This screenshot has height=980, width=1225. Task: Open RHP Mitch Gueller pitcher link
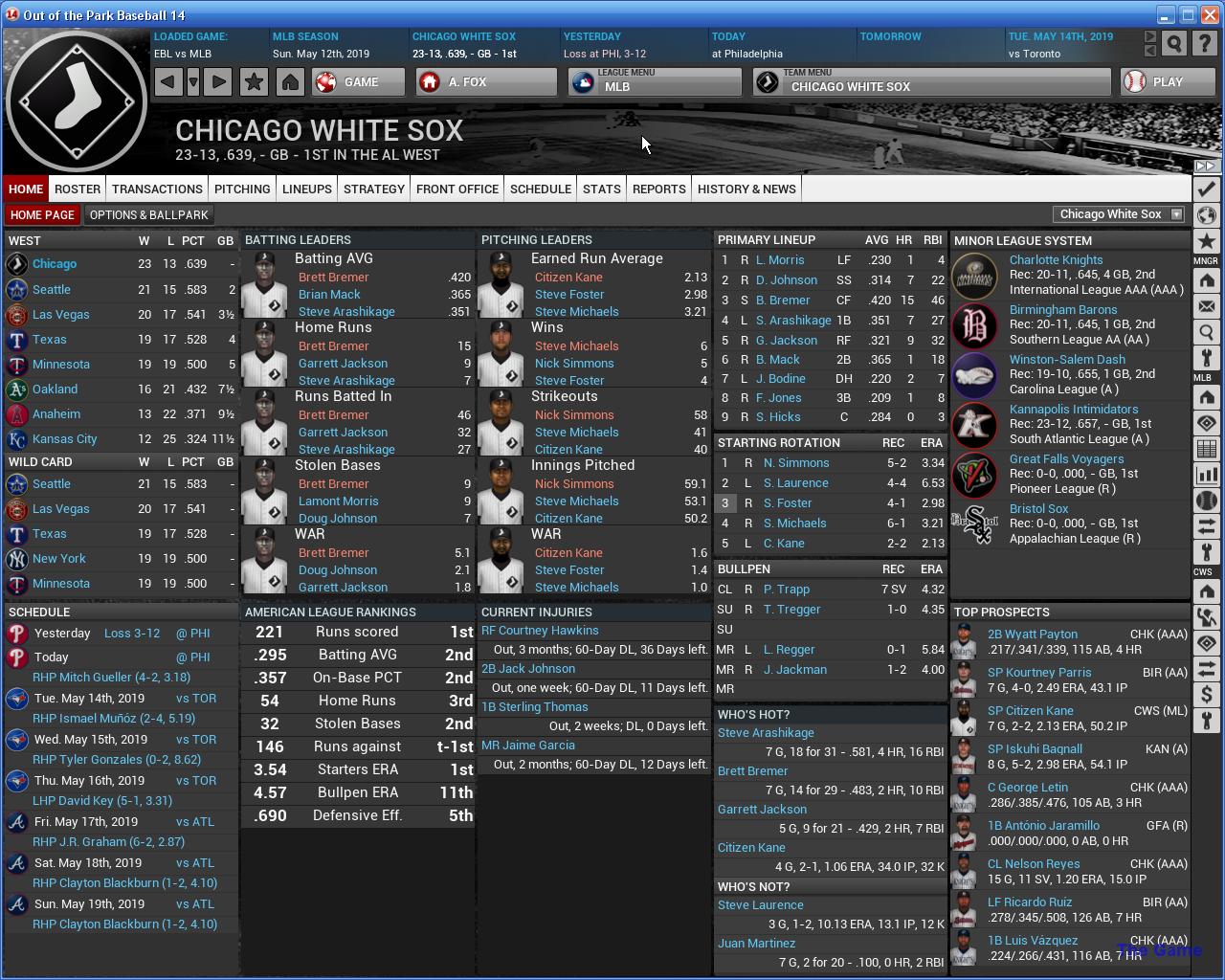coord(111,678)
